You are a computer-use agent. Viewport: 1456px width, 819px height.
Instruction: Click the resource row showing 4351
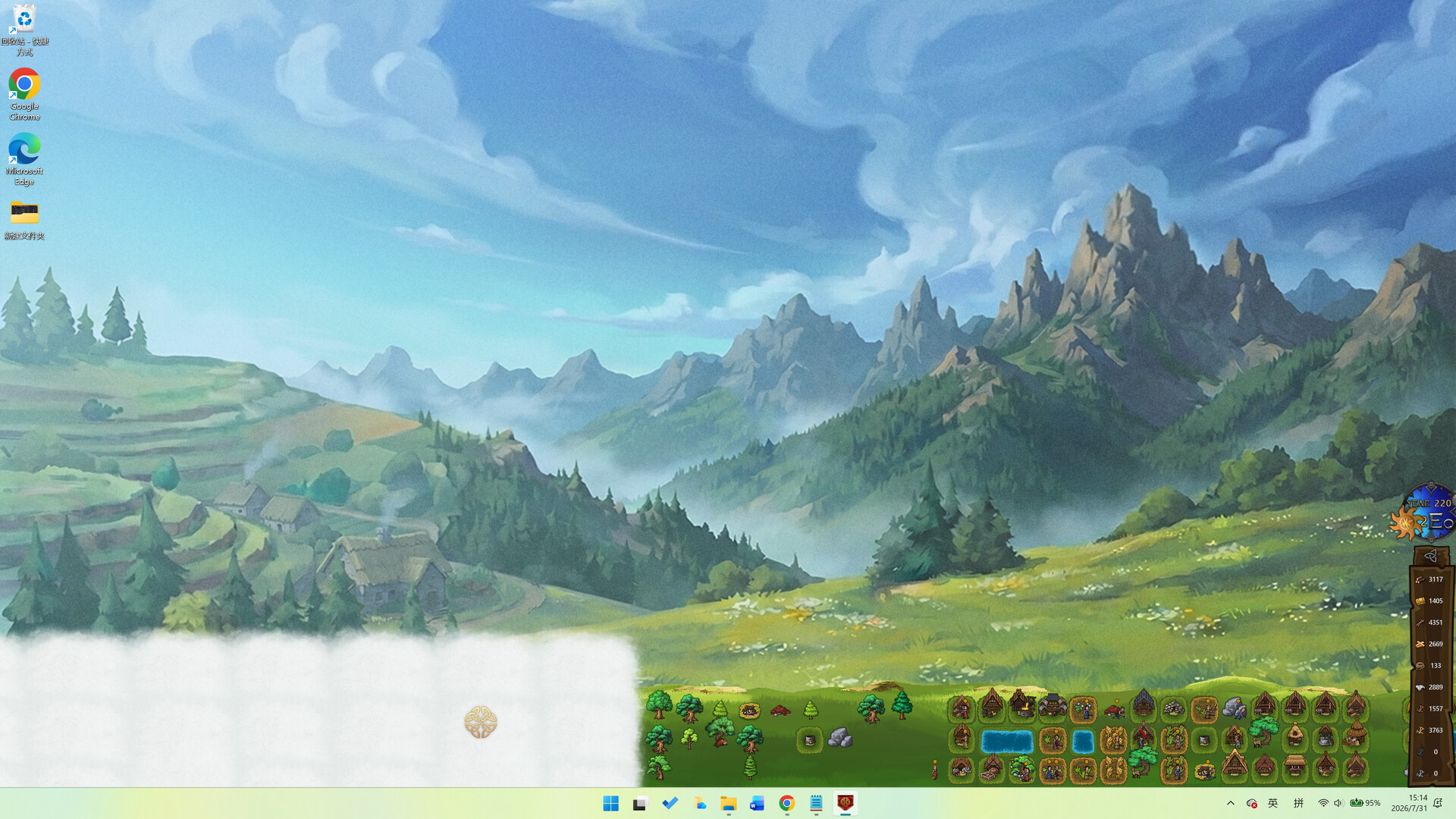[1429, 623]
